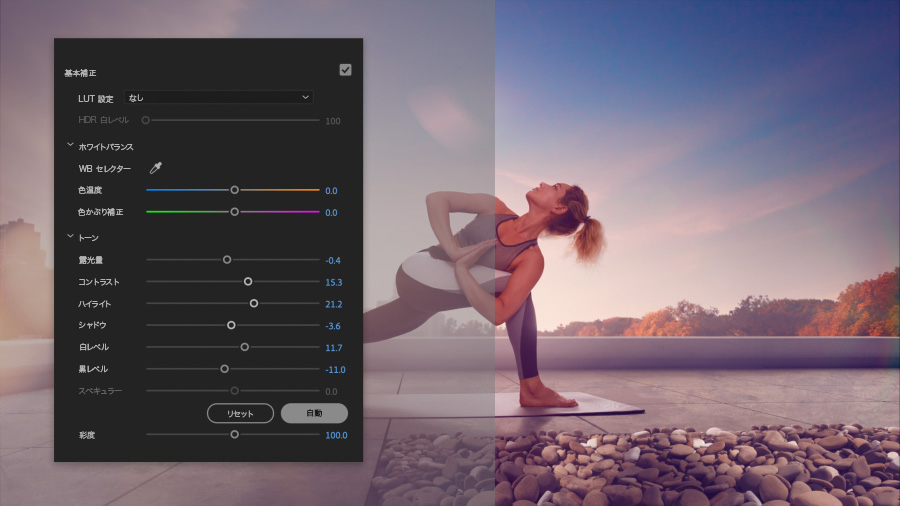Click the リセット button
The width and height of the screenshot is (900, 506).
click(240, 413)
